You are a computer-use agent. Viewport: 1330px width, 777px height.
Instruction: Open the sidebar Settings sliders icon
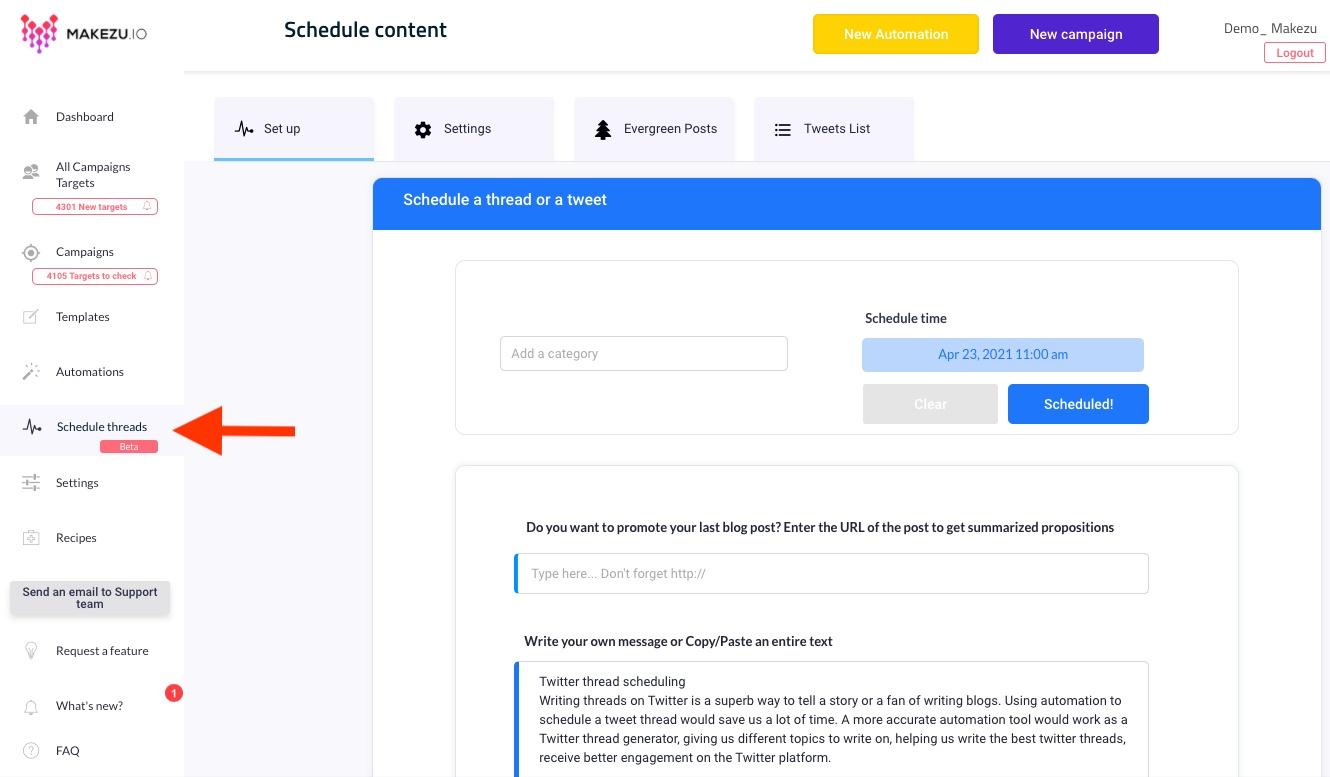pos(31,483)
